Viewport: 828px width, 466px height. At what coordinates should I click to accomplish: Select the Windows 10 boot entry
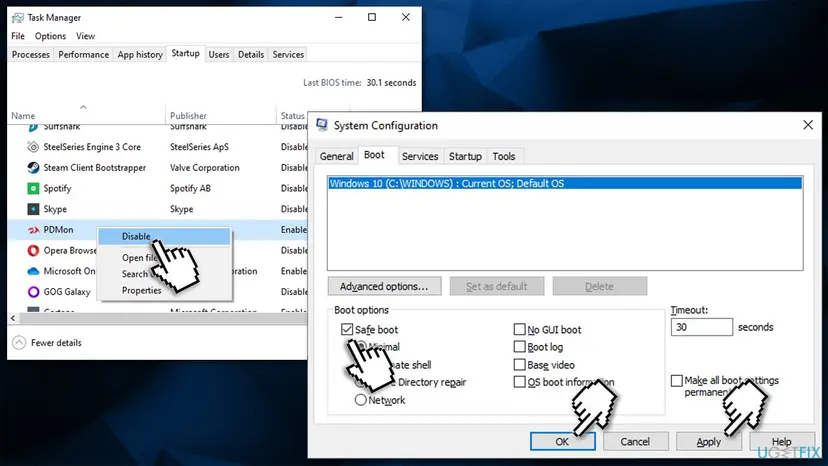564,183
